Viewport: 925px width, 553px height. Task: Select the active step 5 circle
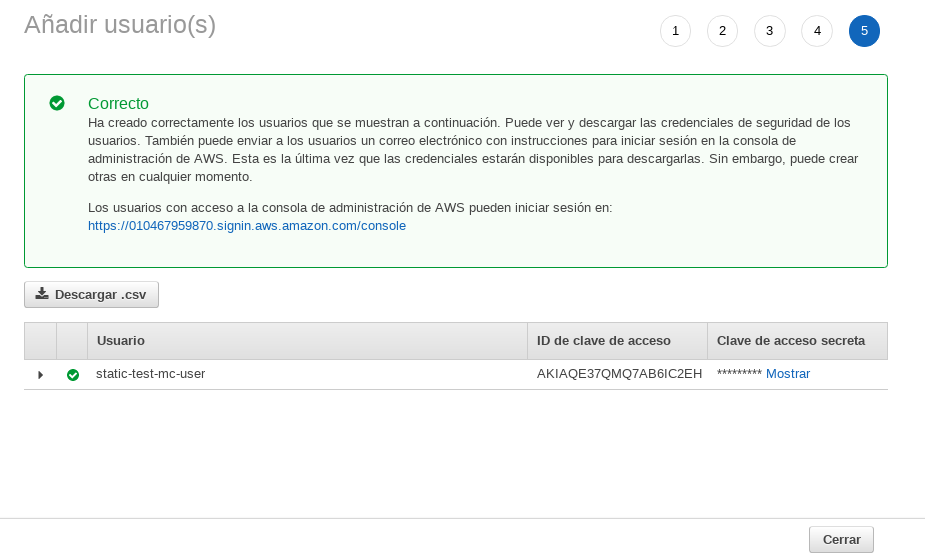[x=864, y=31]
